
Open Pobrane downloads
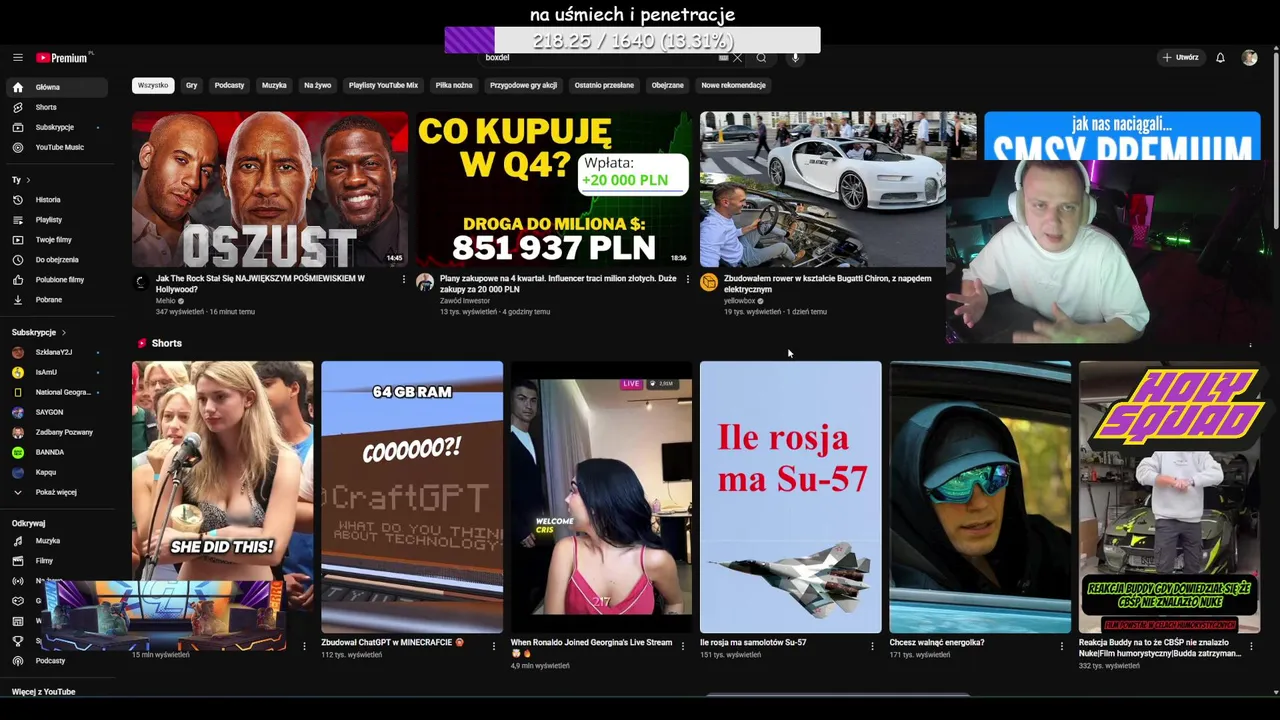pos(48,300)
